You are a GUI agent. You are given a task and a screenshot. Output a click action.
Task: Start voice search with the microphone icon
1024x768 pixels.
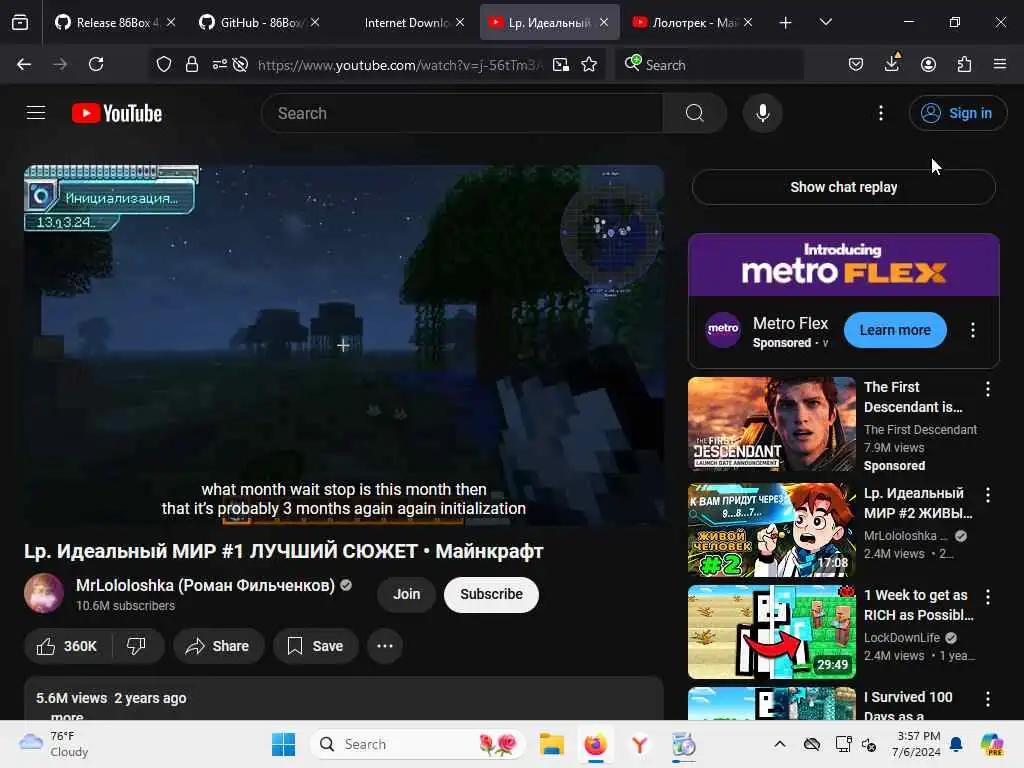coord(762,113)
